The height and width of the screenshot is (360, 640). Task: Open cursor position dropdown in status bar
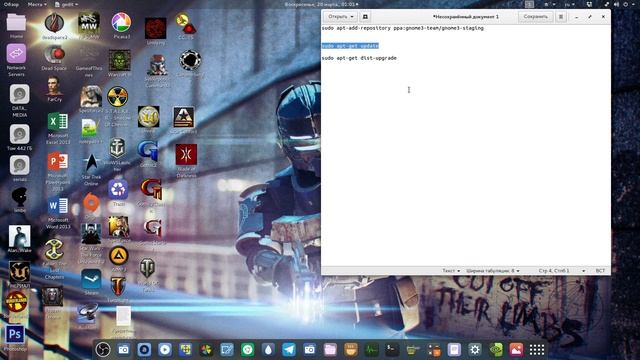click(562, 271)
